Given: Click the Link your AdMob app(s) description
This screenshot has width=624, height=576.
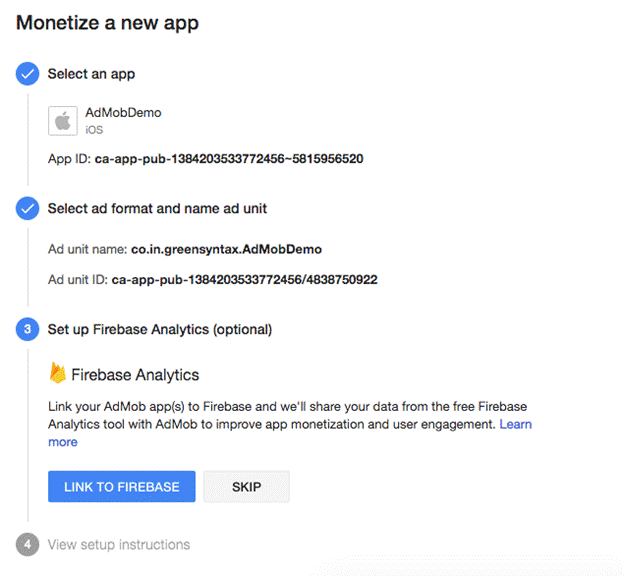Looking at the screenshot, I should click(290, 424).
